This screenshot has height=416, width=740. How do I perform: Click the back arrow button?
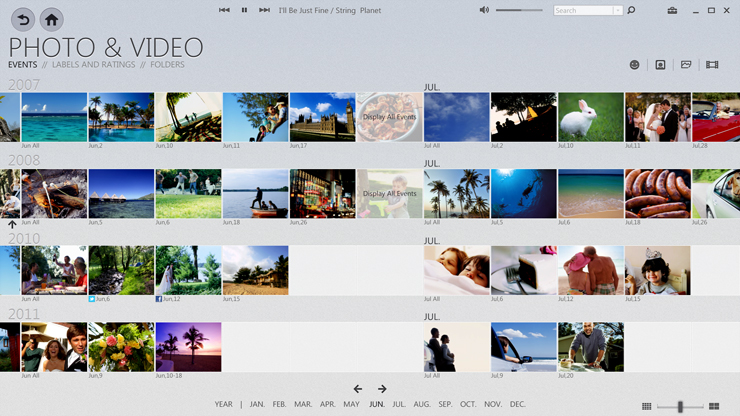(x=22, y=19)
